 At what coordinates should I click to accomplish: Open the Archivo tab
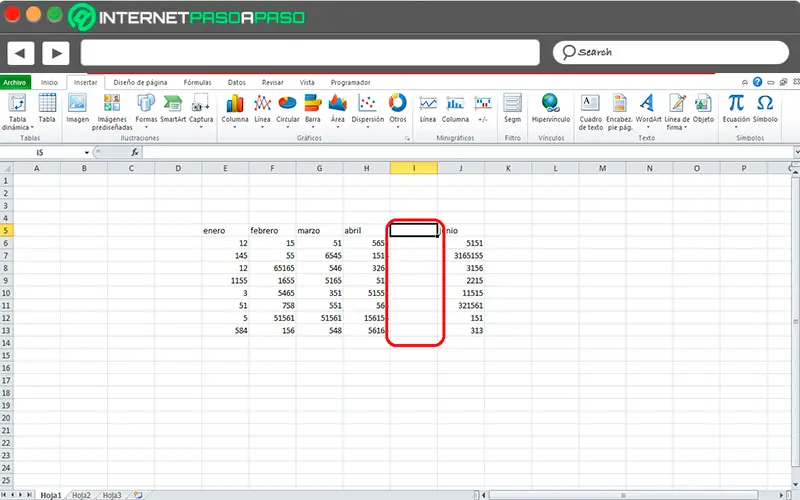point(15,82)
